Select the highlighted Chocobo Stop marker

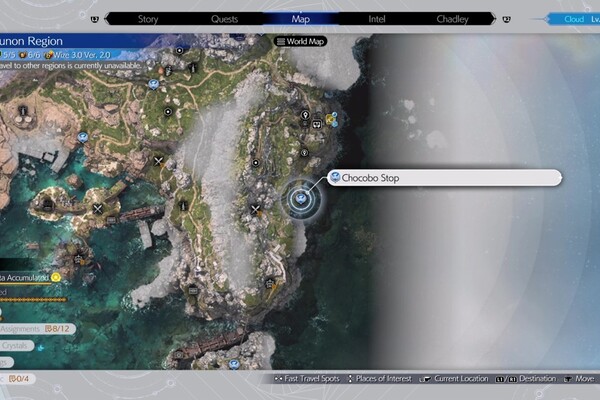click(301, 198)
